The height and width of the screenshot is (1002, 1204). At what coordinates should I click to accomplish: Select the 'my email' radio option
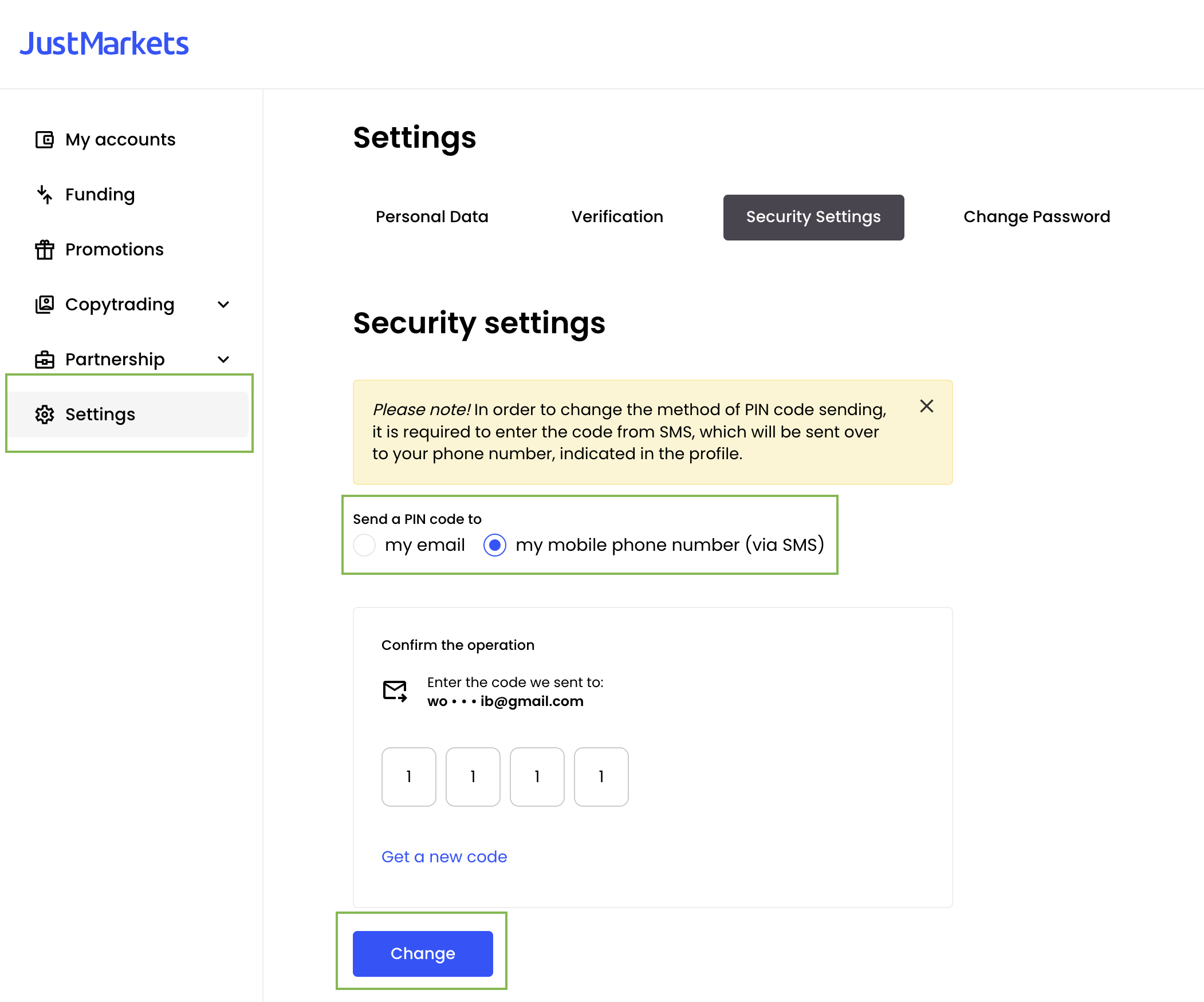[x=365, y=545]
